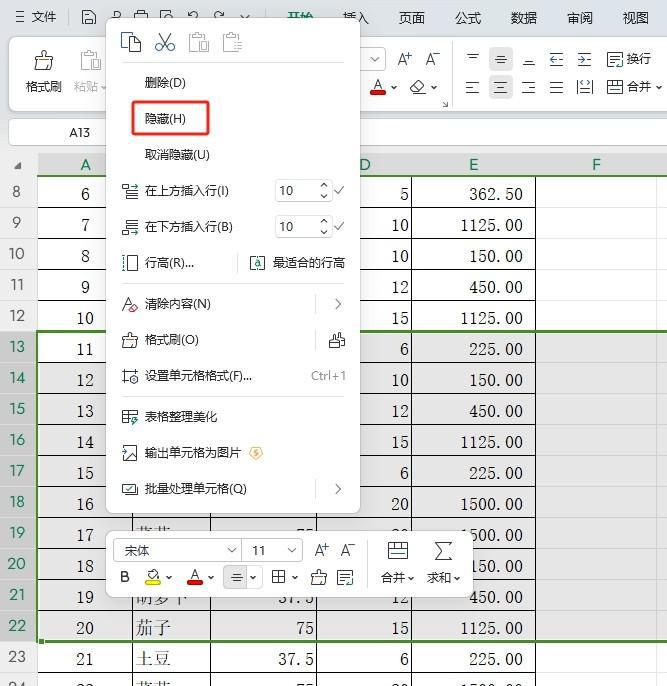
Task: Toggle 换行 wrap text in the ribbon
Action: tap(629, 59)
